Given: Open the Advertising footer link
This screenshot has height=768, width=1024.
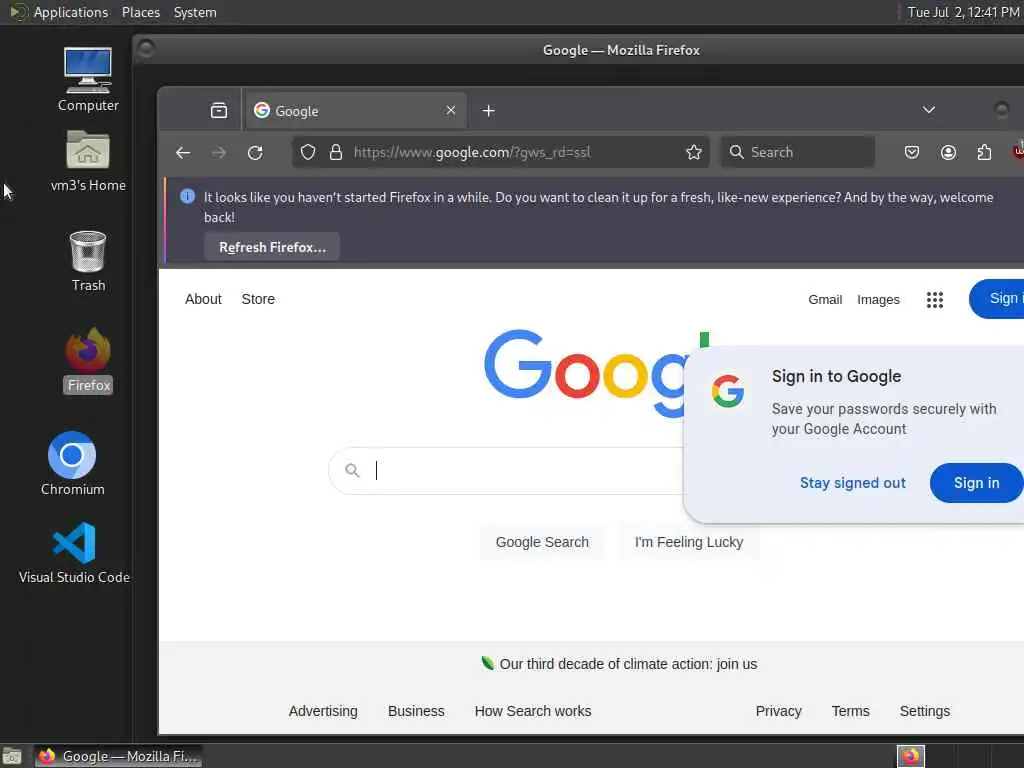Looking at the screenshot, I should [x=323, y=711].
